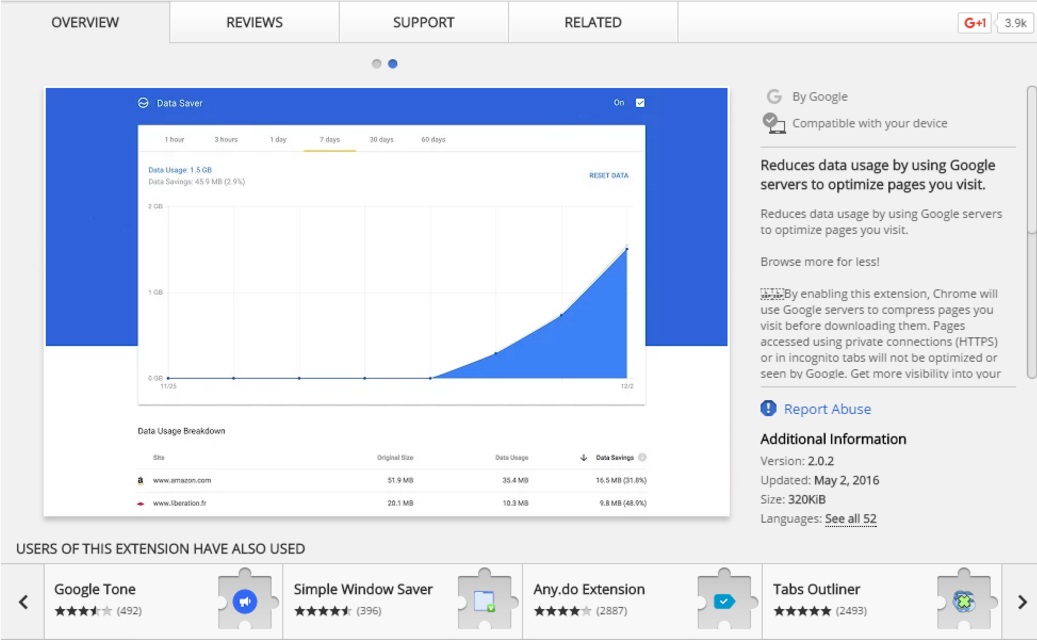Show next related extensions with right arrow

[1021, 601]
